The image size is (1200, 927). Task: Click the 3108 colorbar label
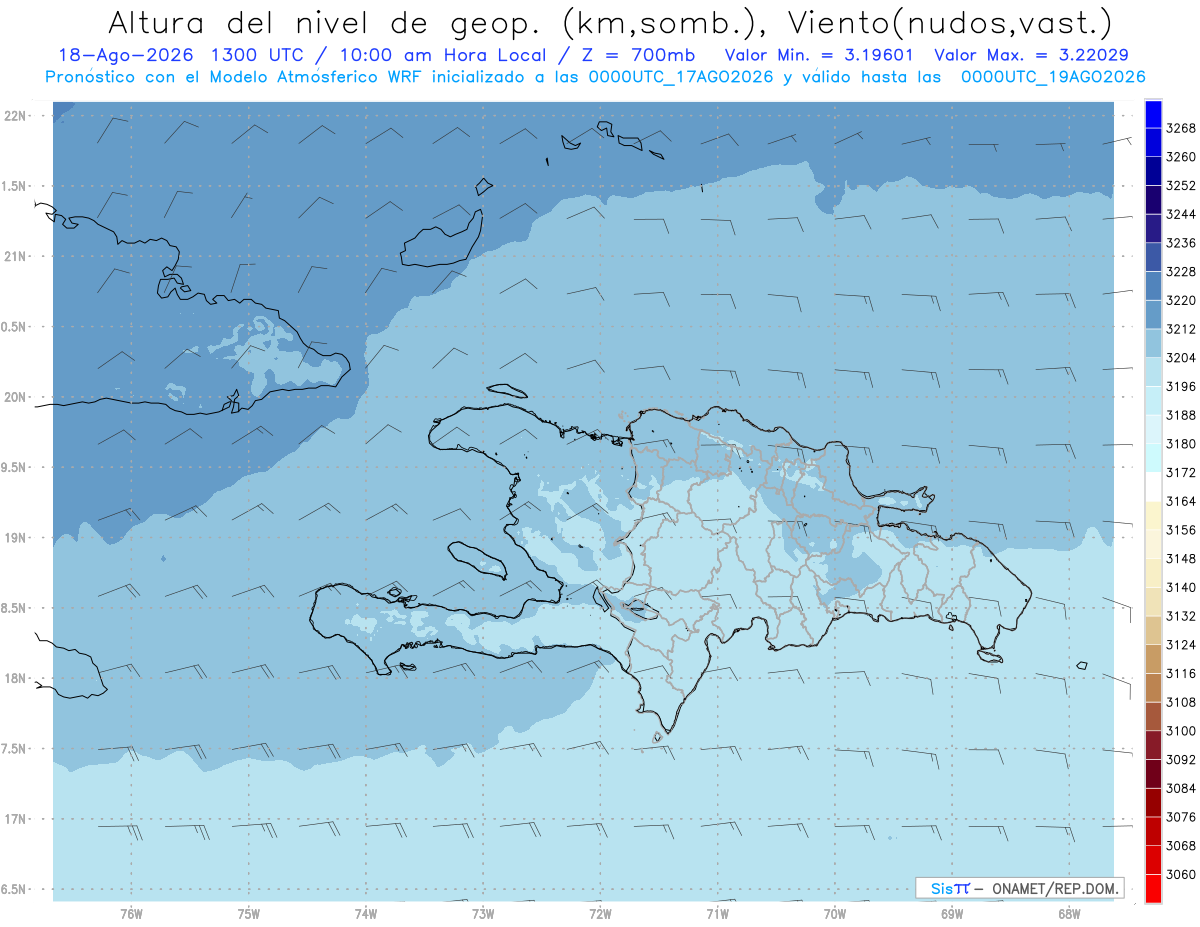point(1181,702)
